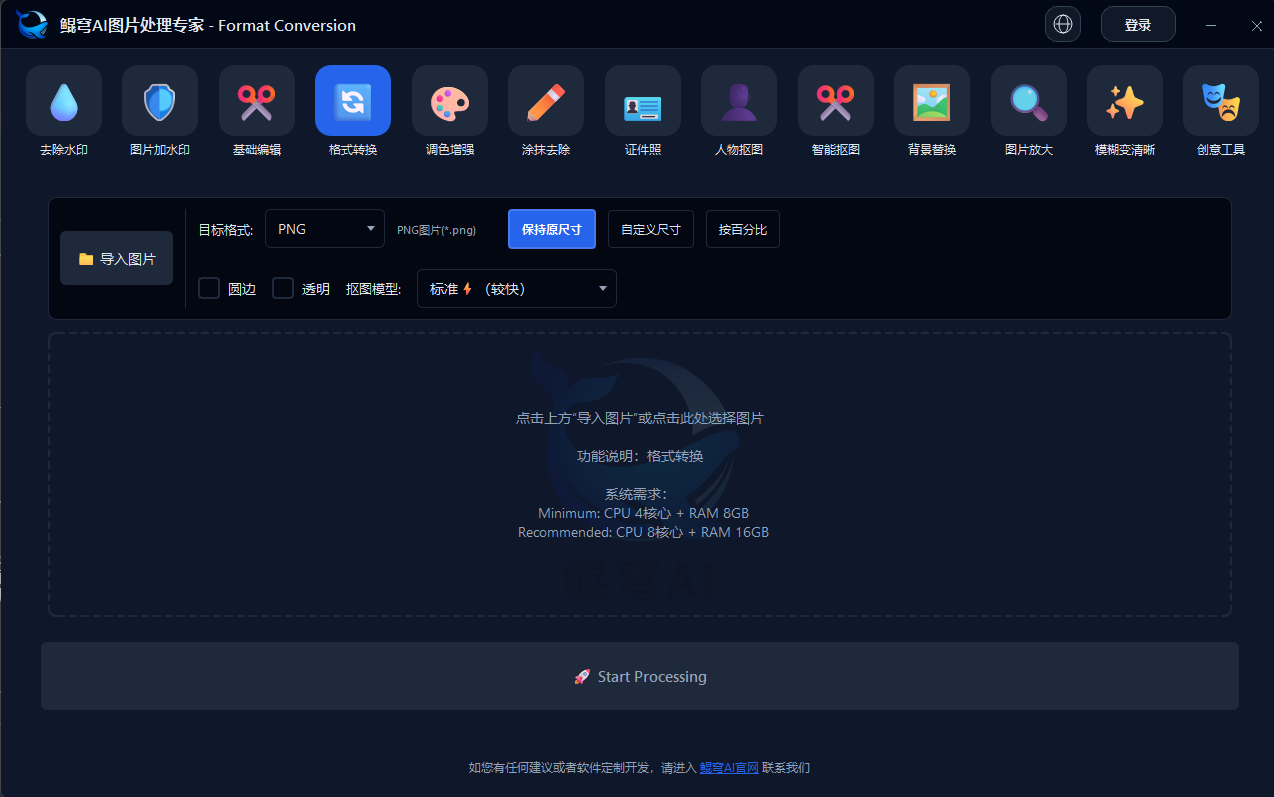Open the 图片加水印 watermark adding tool
The width and height of the screenshot is (1274, 797).
(159, 110)
